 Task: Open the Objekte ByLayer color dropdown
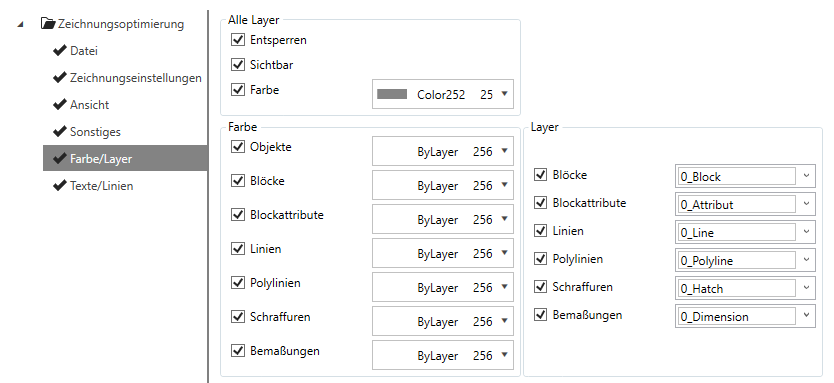[x=443, y=152]
